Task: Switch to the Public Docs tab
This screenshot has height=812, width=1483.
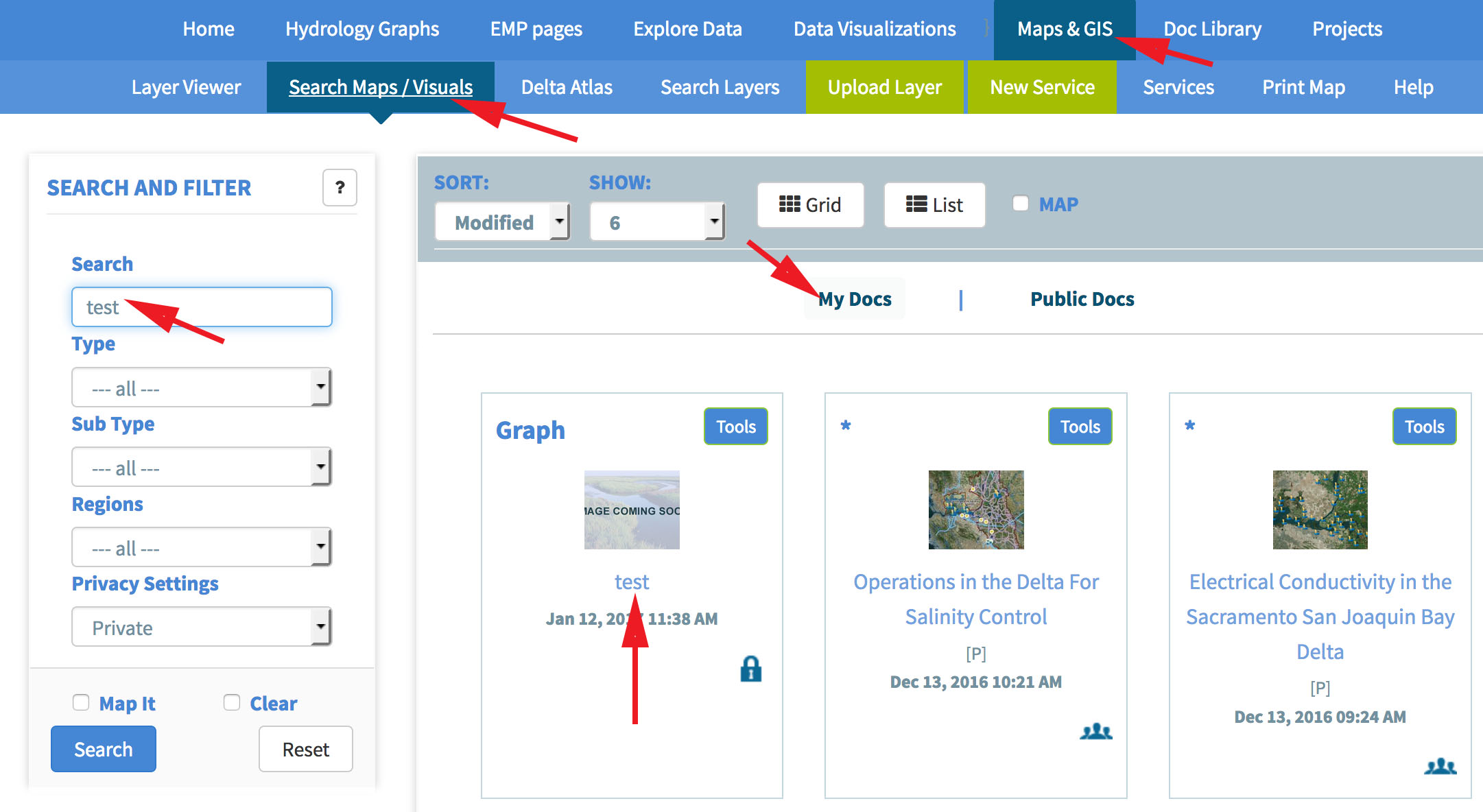Action: (x=1082, y=299)
